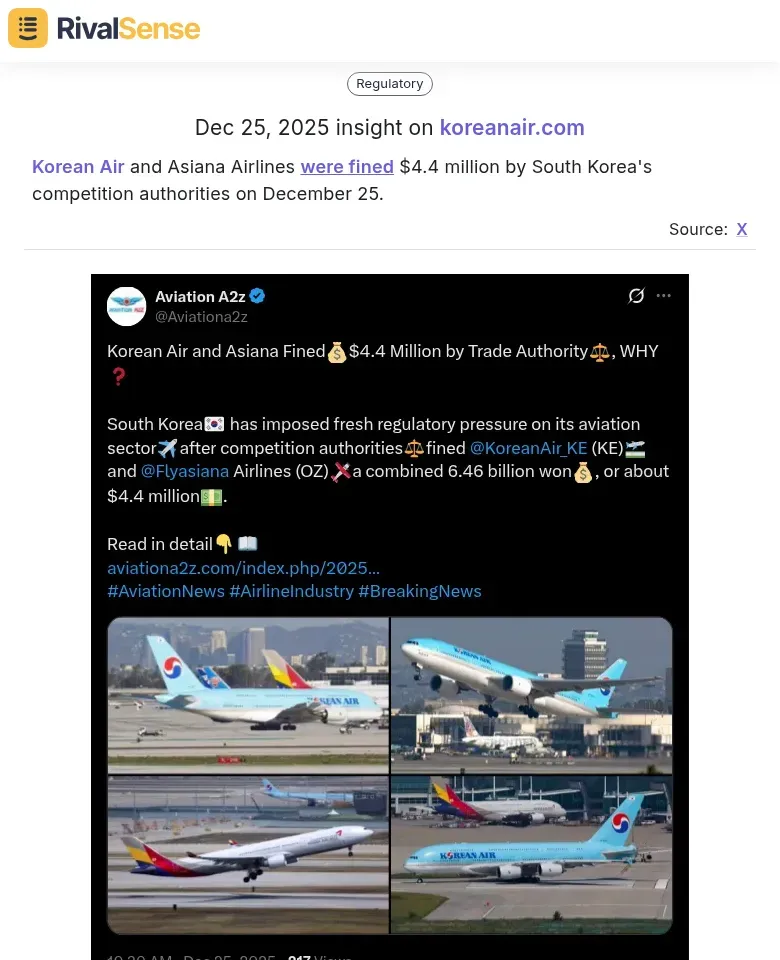The image size is (780, 960).
Task: Follow the Korean Air link in summary
Action: (78, 167)
